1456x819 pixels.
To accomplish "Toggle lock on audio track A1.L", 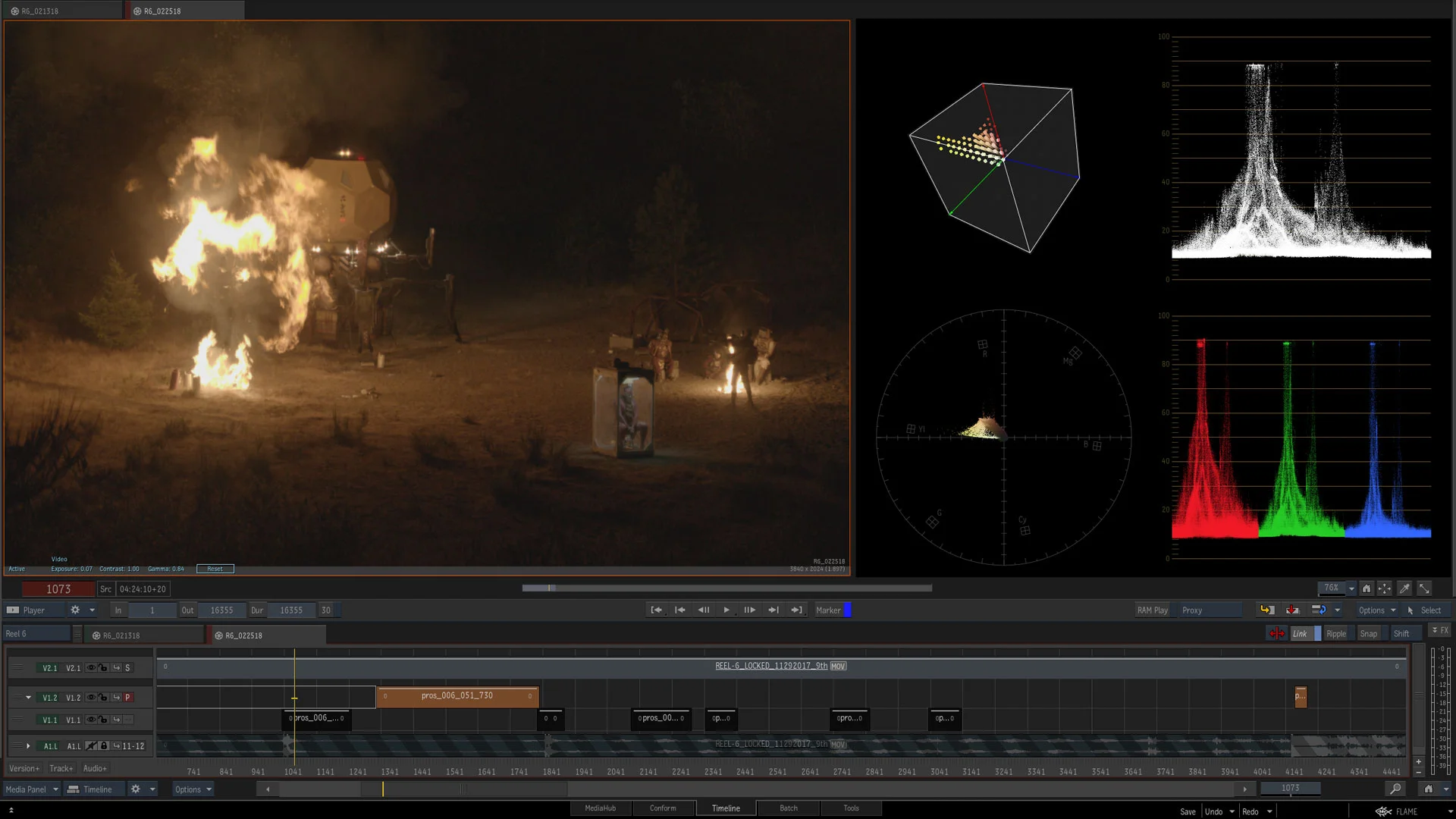I will point(105,746).
